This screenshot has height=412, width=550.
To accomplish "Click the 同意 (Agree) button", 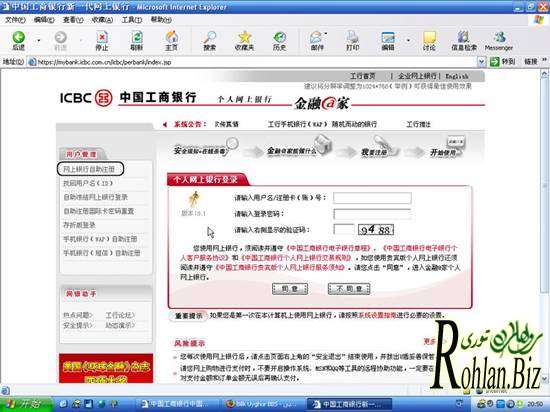I will [290, 289].
